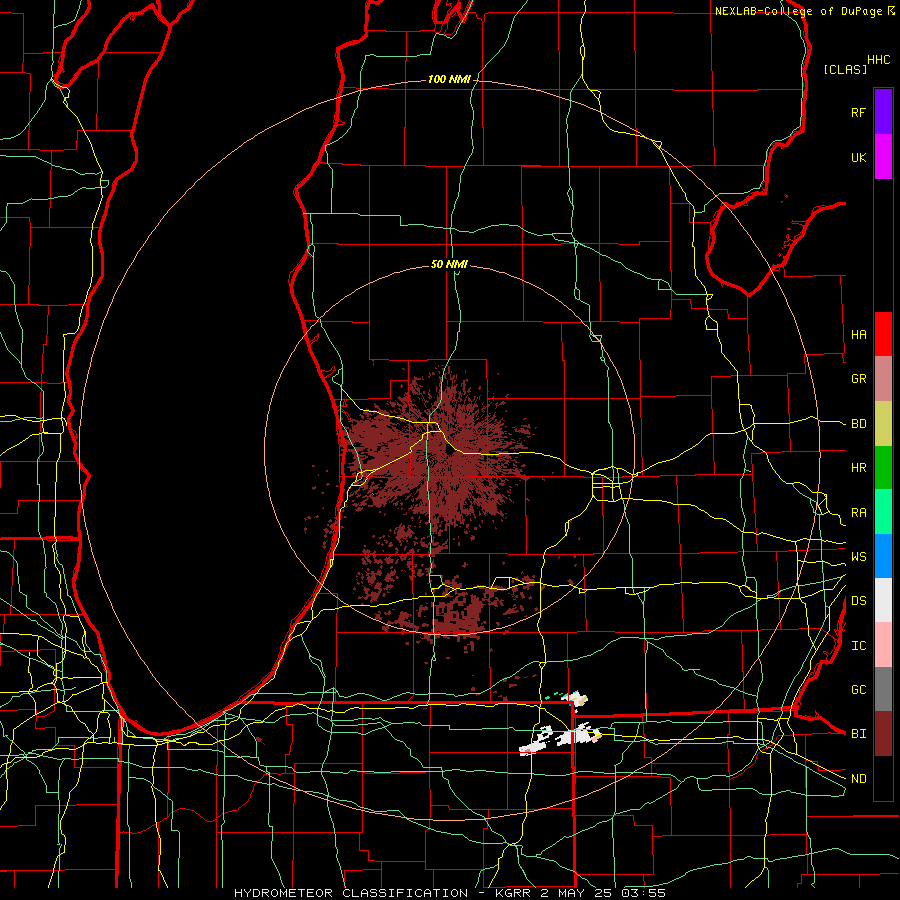Click the ND legend label
This screenshot has width=900, height=900.
point(858,778)
